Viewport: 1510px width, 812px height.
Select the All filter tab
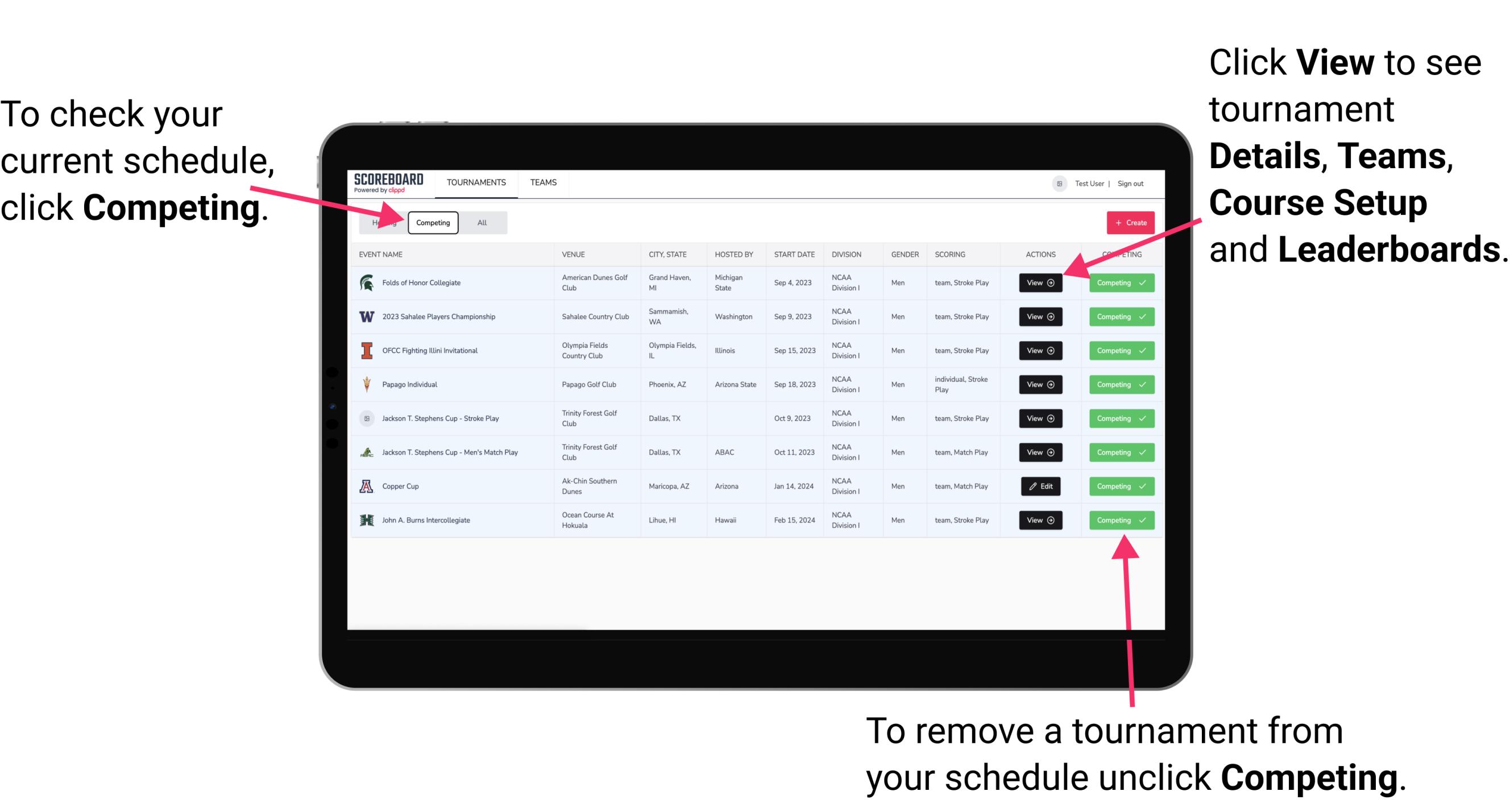(480, 222)
